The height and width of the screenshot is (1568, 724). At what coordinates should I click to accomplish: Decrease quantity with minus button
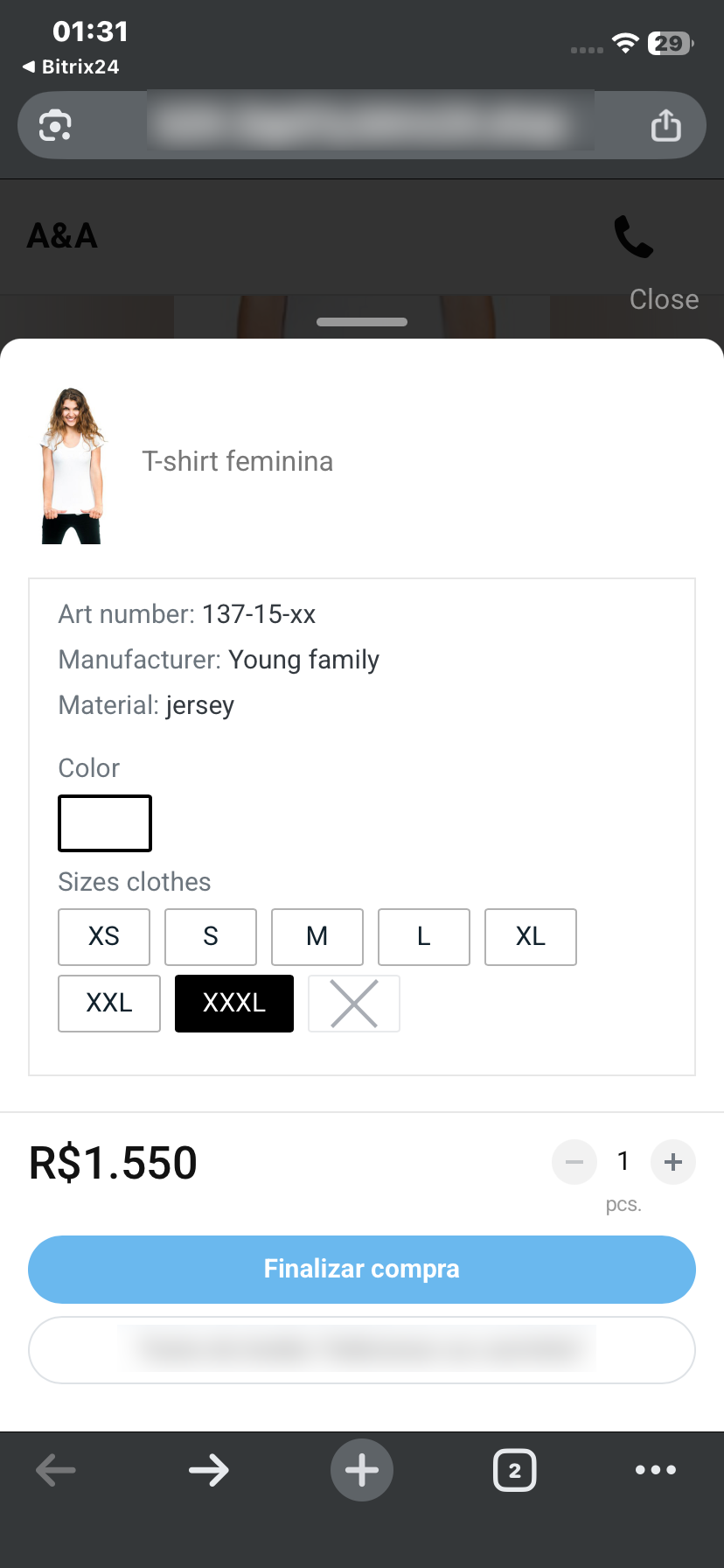(574, 1162)
